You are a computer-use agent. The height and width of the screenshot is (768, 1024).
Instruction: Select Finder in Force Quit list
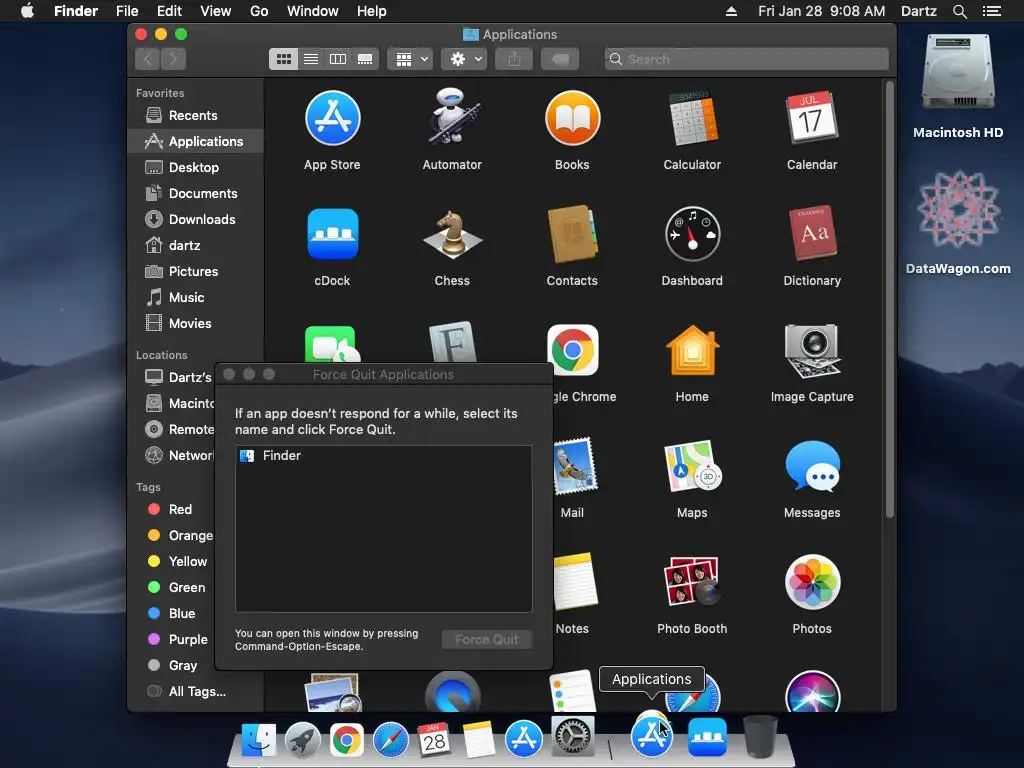point(383,456)
